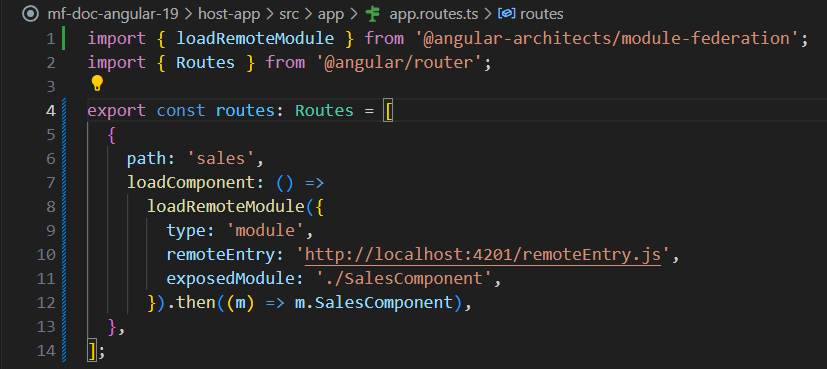Click m.SalesComponent on line 12
This screenshot has height=369, width=827.
click(x=373, y=303)
